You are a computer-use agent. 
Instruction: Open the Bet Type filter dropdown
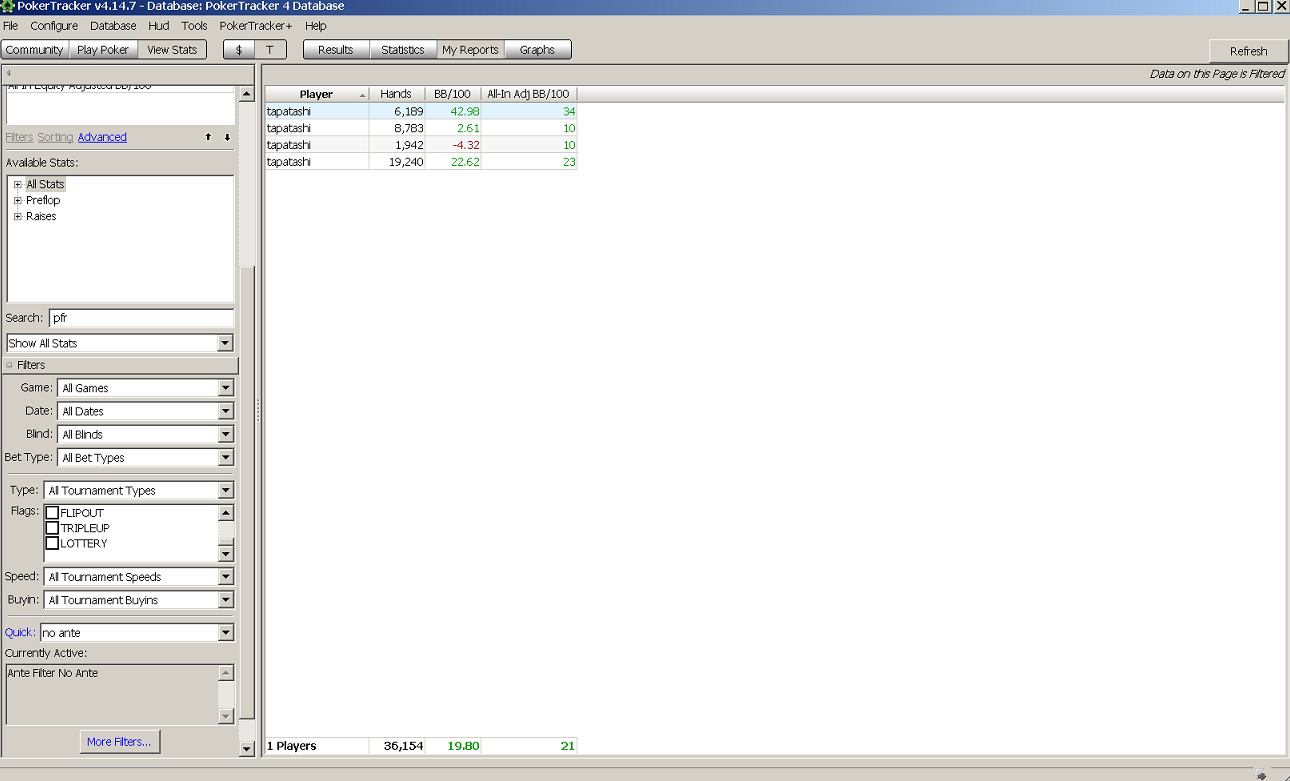point(225,457)
